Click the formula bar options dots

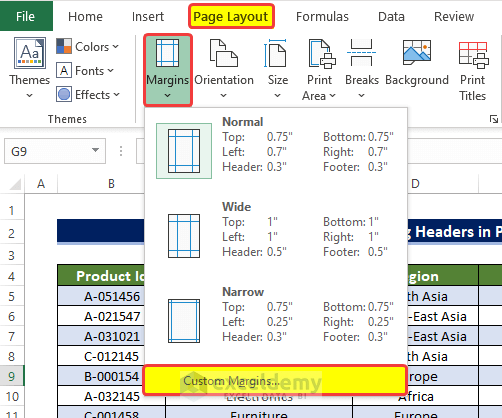coord(121,151)
